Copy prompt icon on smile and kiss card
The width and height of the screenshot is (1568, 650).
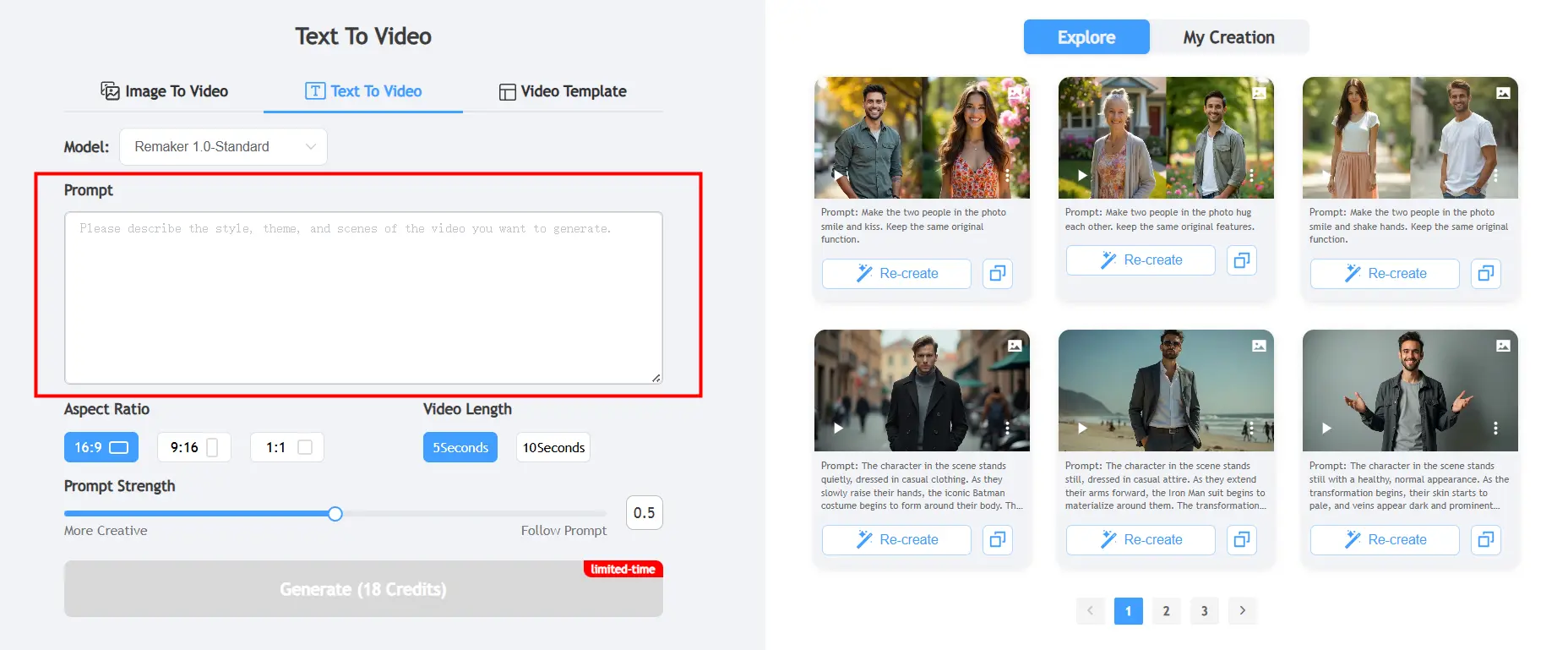pyautogui.click(x=998, y=274)
